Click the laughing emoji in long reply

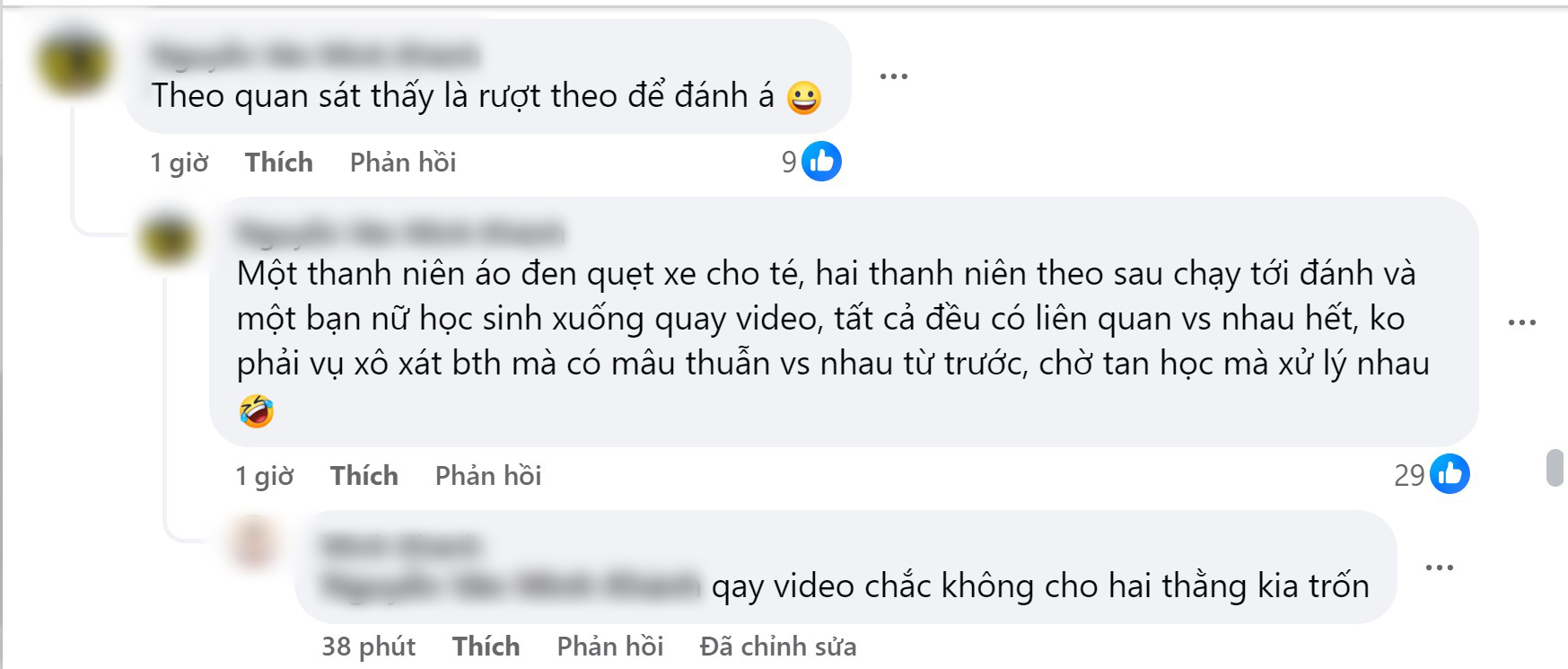click(x=257, y=410)
